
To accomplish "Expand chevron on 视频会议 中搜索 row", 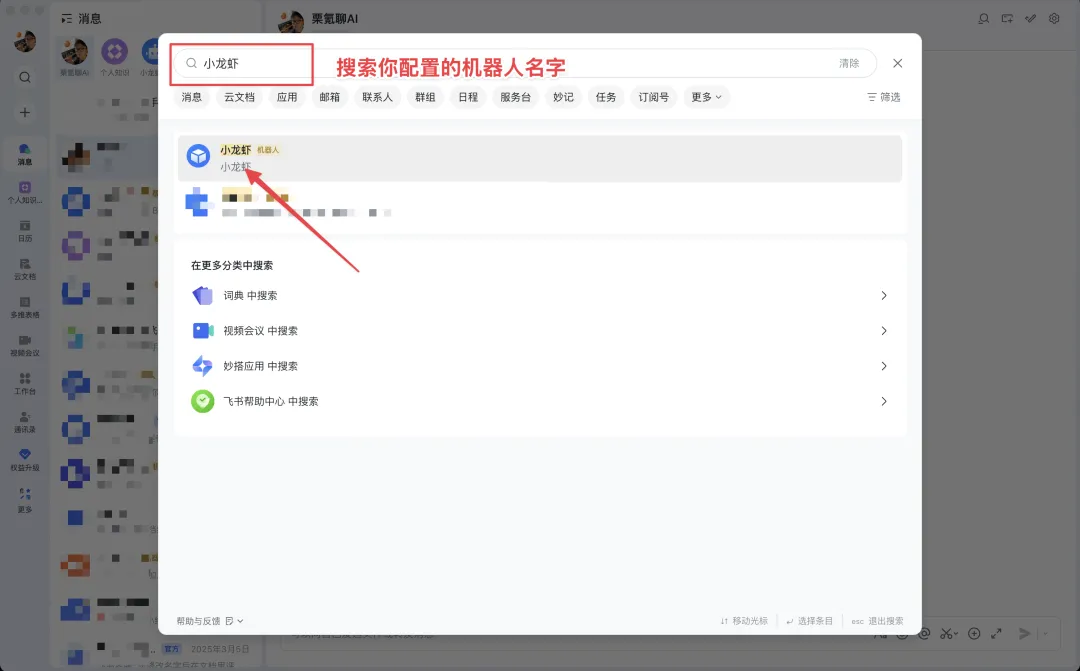I will [884, 331].
